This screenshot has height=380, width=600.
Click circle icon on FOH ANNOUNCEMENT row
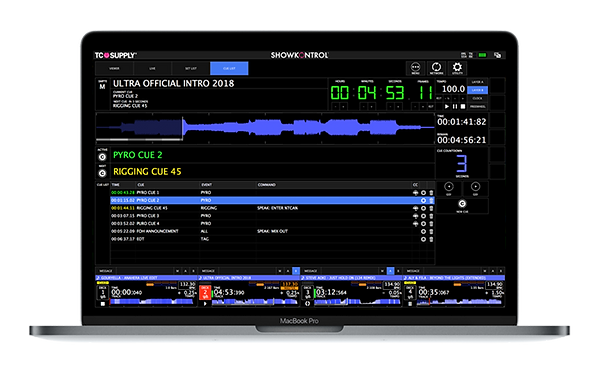pyautogui.click(x=423, y=232)
